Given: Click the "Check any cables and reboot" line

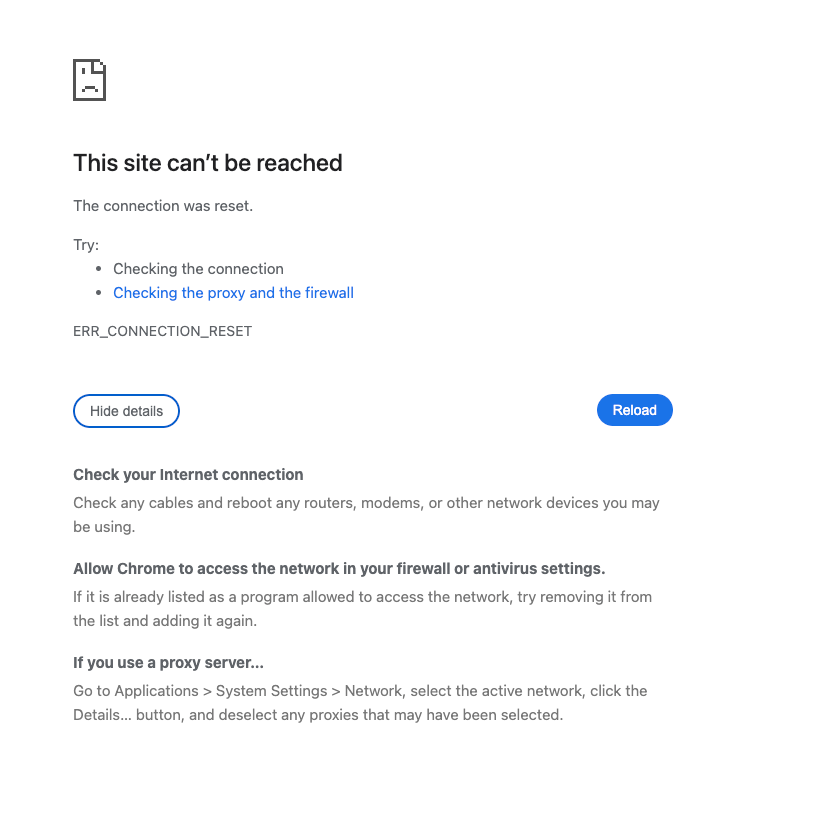Looking at the screenshot, I should pyautogui.click(x=366, y=503).
